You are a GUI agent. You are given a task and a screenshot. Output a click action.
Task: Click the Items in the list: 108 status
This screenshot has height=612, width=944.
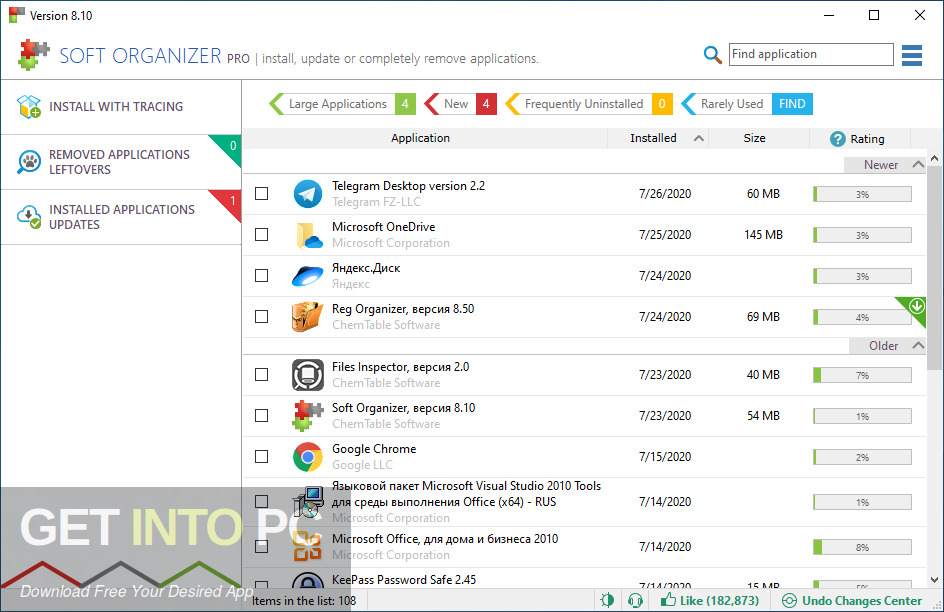coord(304,601)
